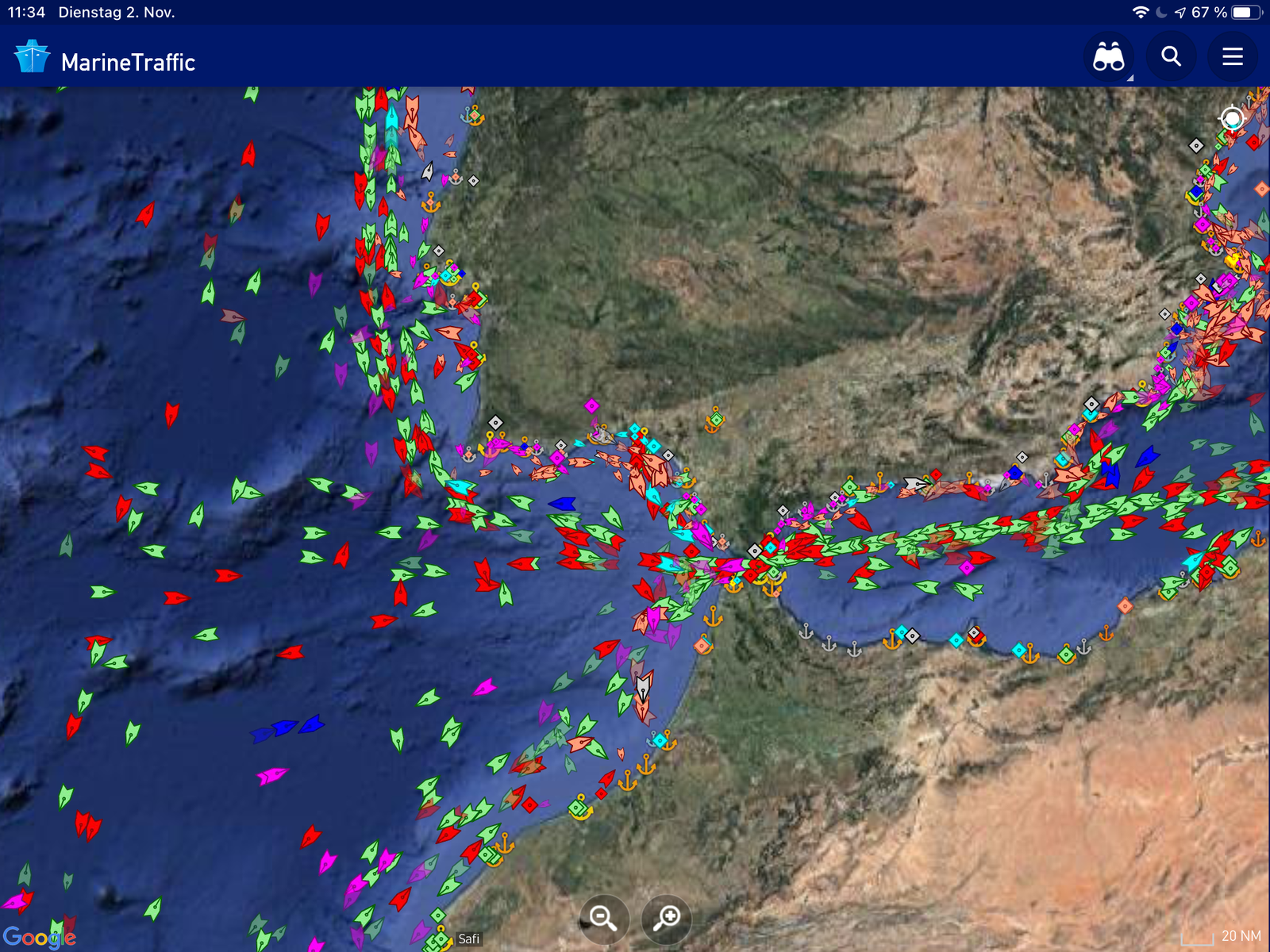
Task: Tap the search magnifier icon
Action: pyautogui.click(x=1171, y=57)
